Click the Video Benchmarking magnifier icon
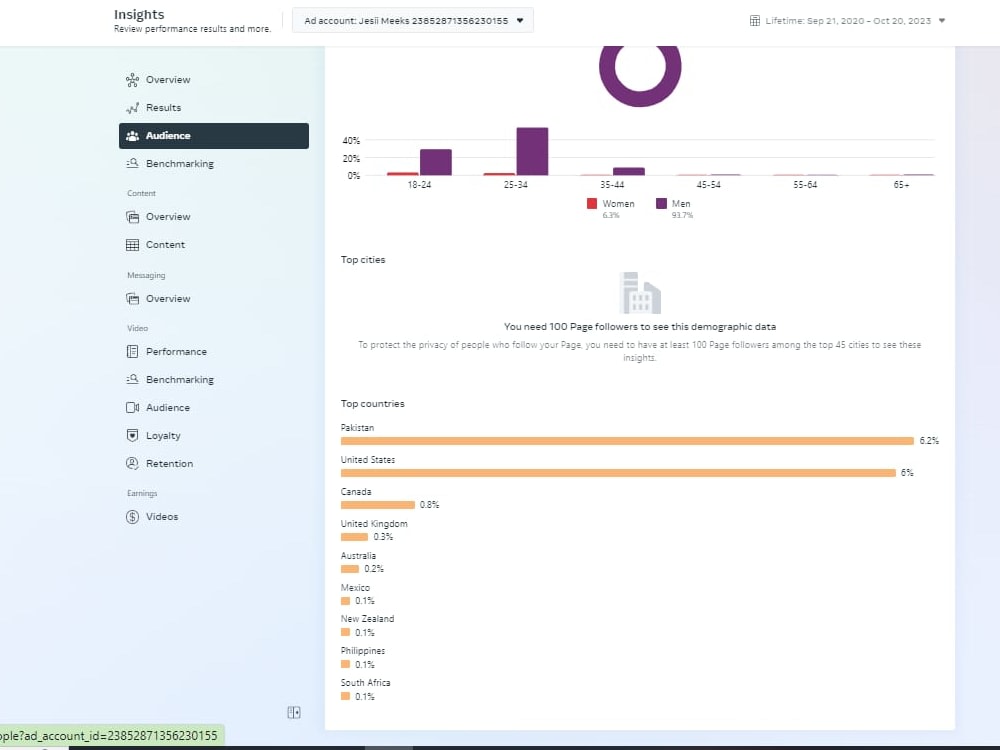The height and width of the screenshot is (750, 1000). [132, 379]
